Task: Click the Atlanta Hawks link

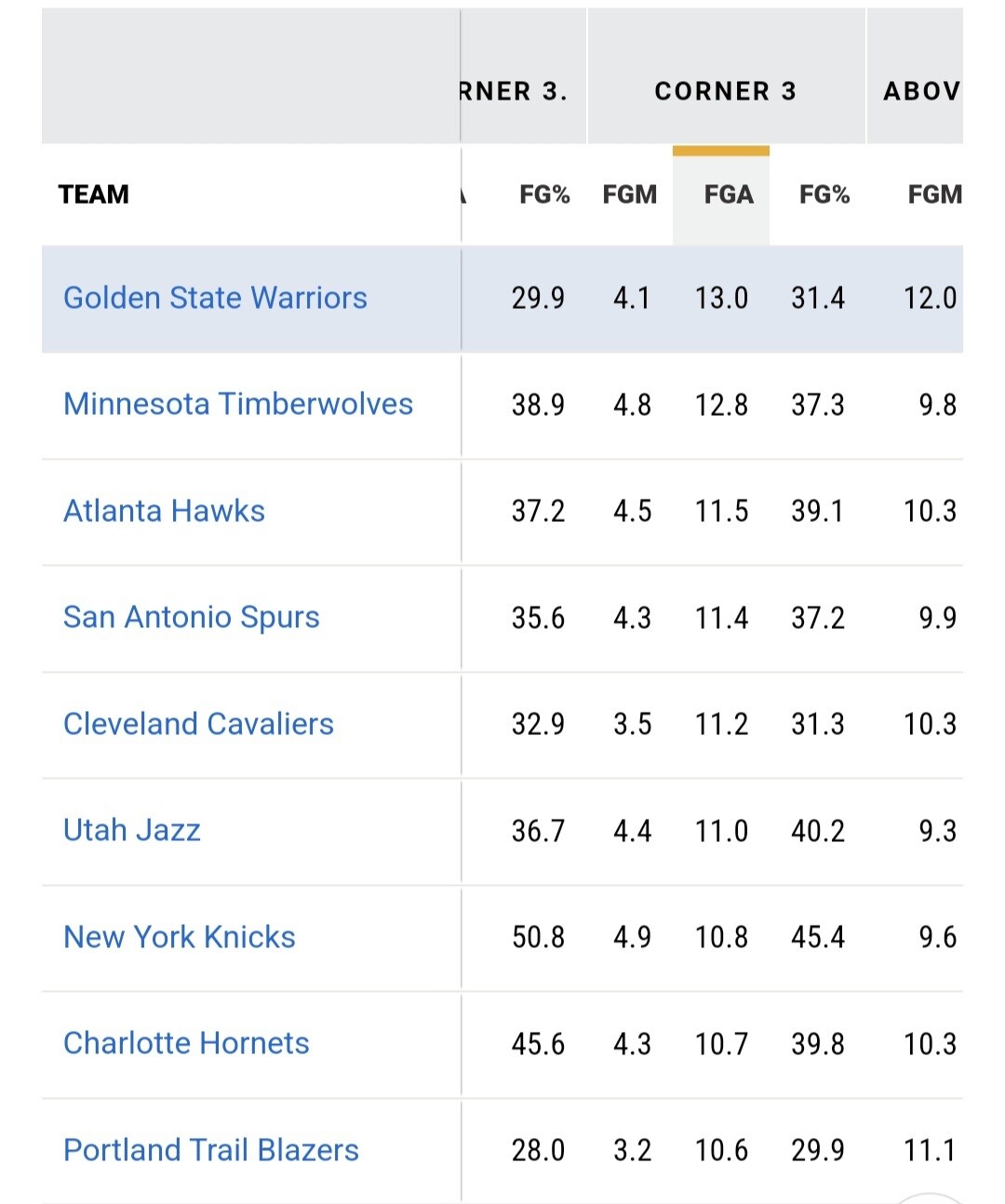Action: 164,511
